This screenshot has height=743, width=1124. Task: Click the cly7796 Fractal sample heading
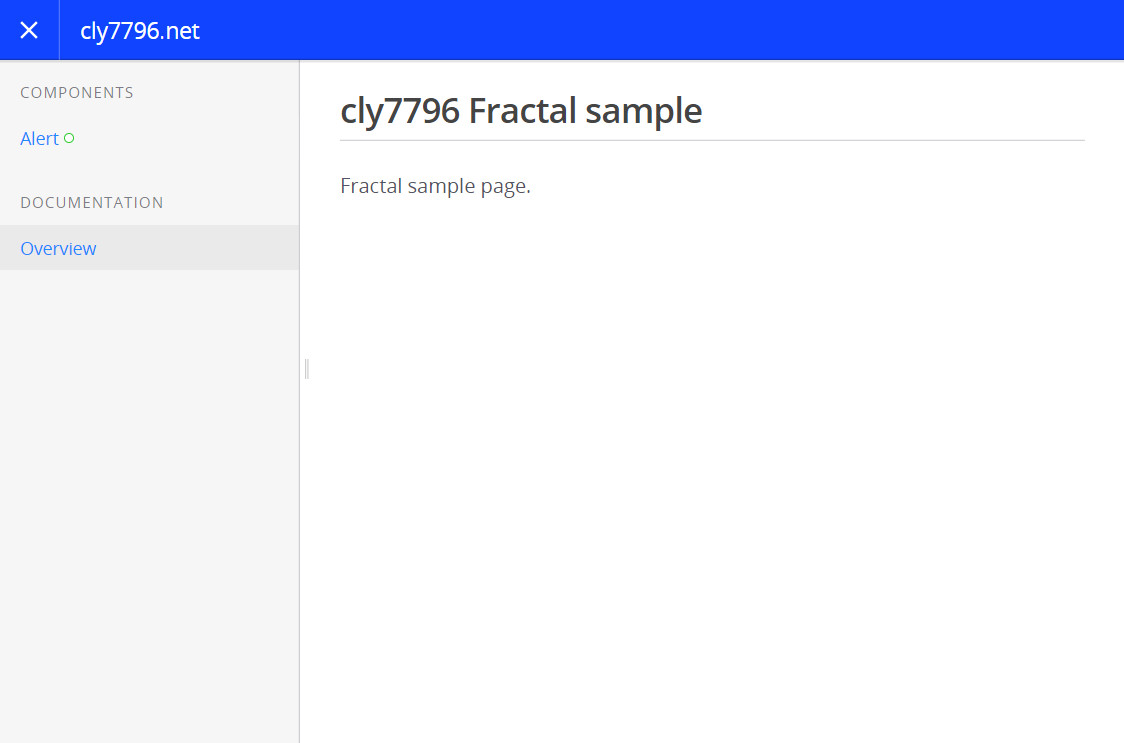pos(521,110)
